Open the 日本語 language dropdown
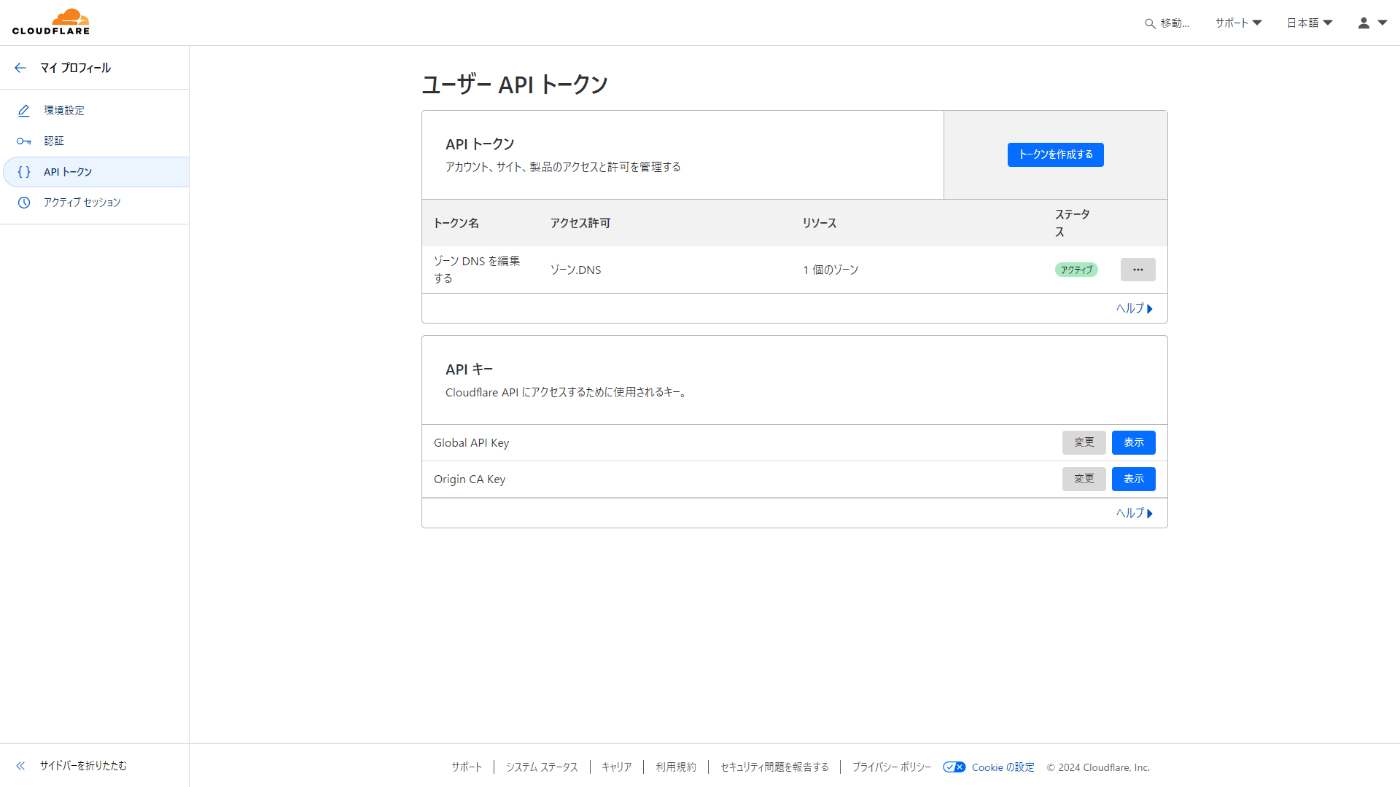The width and height of the screenshot is (1400, 787). 1309,23
